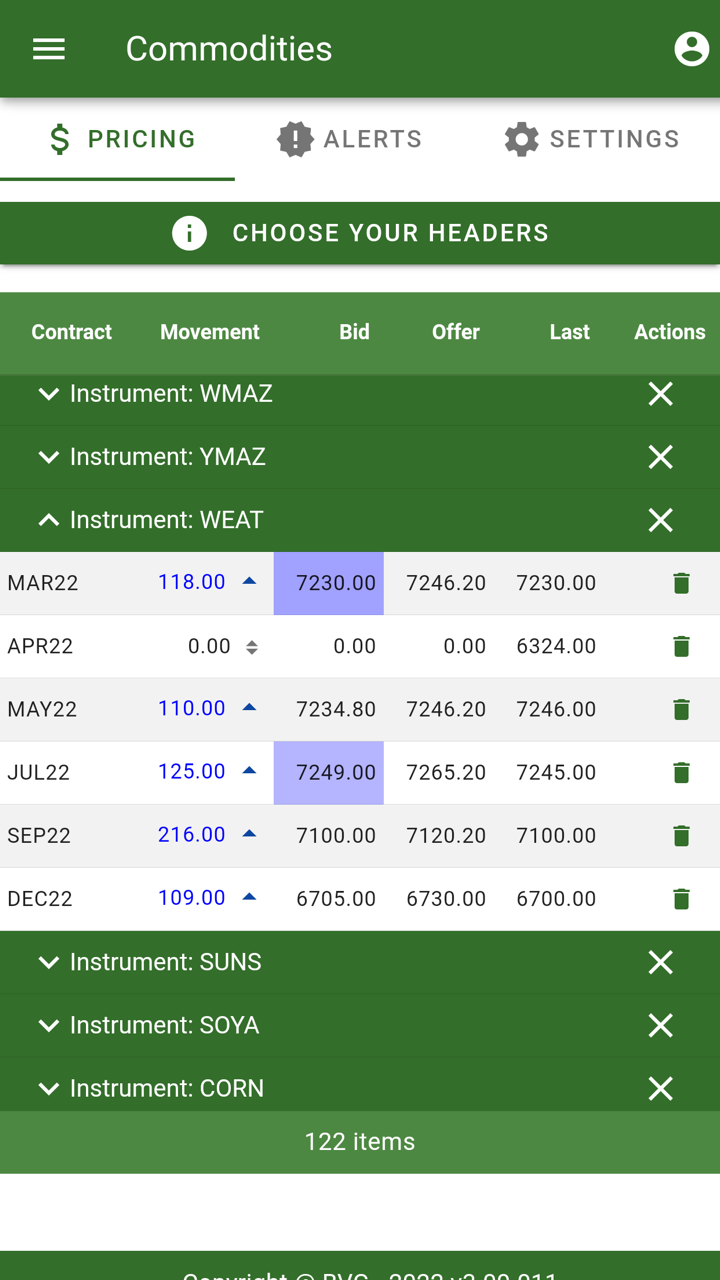The image size is (720, 1280).
Task: Remove the WEAT instrument group
Action: pos(660,520)
